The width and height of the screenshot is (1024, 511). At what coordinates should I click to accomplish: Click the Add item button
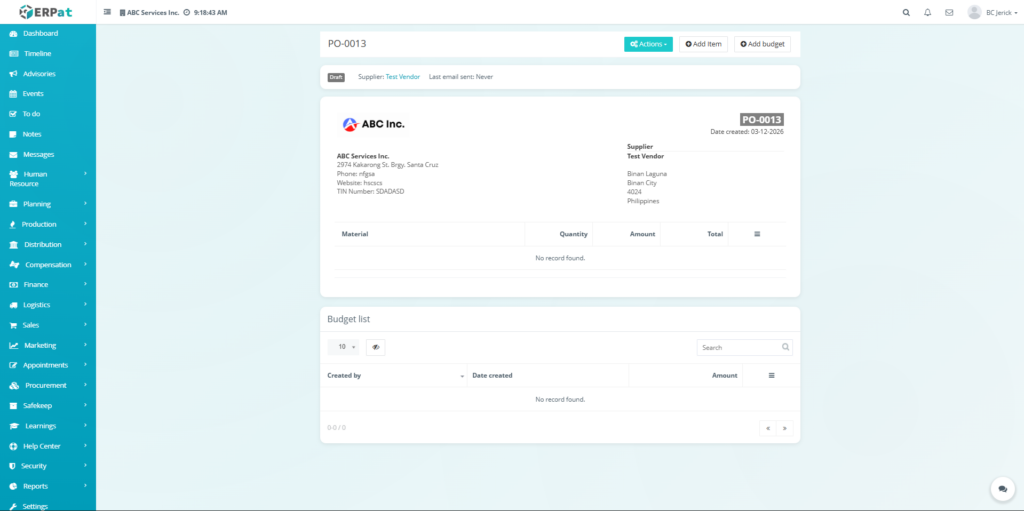pos(703,44)
